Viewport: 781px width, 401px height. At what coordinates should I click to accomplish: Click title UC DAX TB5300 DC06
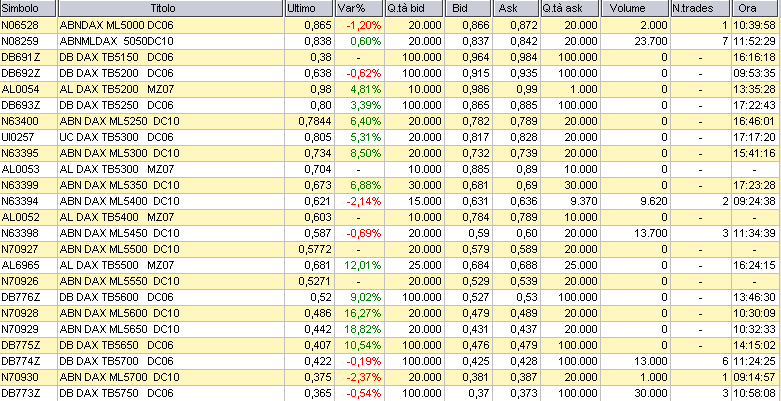[x=117, y=137]
